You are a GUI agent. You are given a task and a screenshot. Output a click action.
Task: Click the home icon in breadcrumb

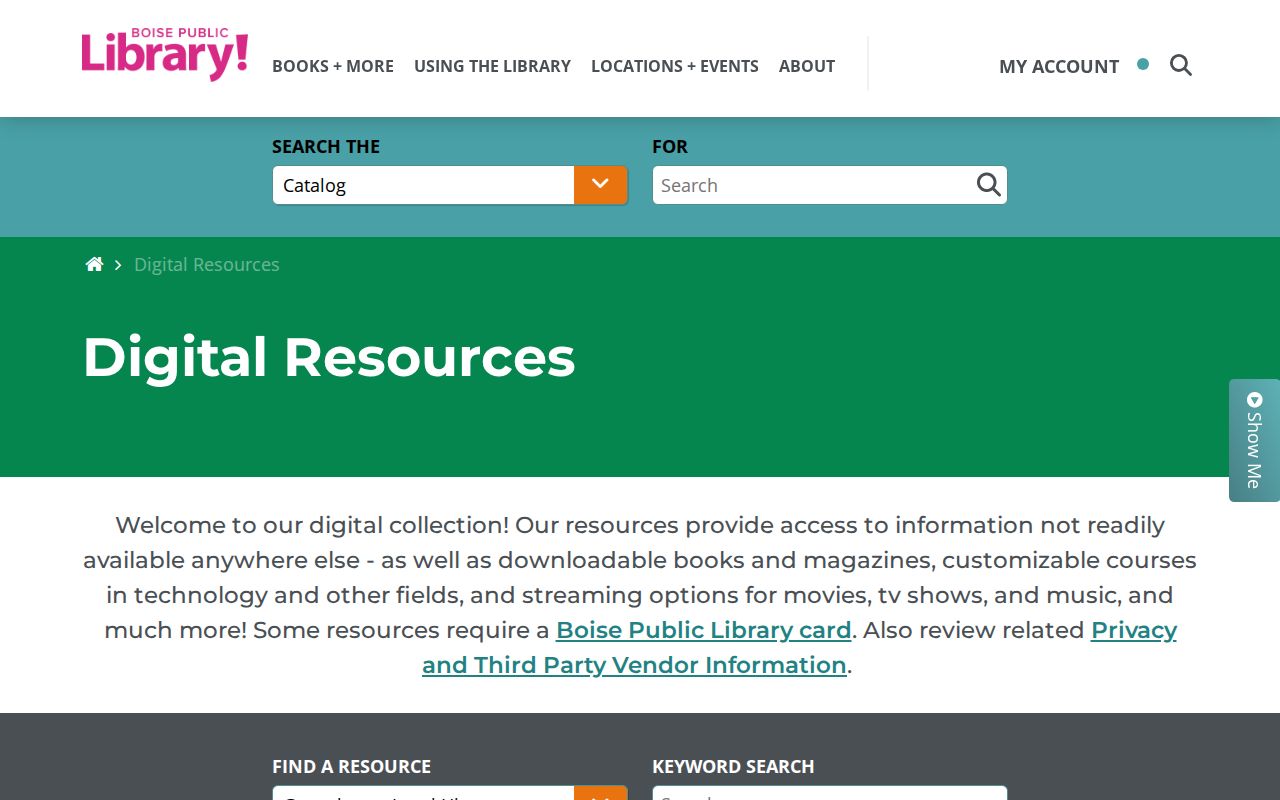(x=94, y=264)
